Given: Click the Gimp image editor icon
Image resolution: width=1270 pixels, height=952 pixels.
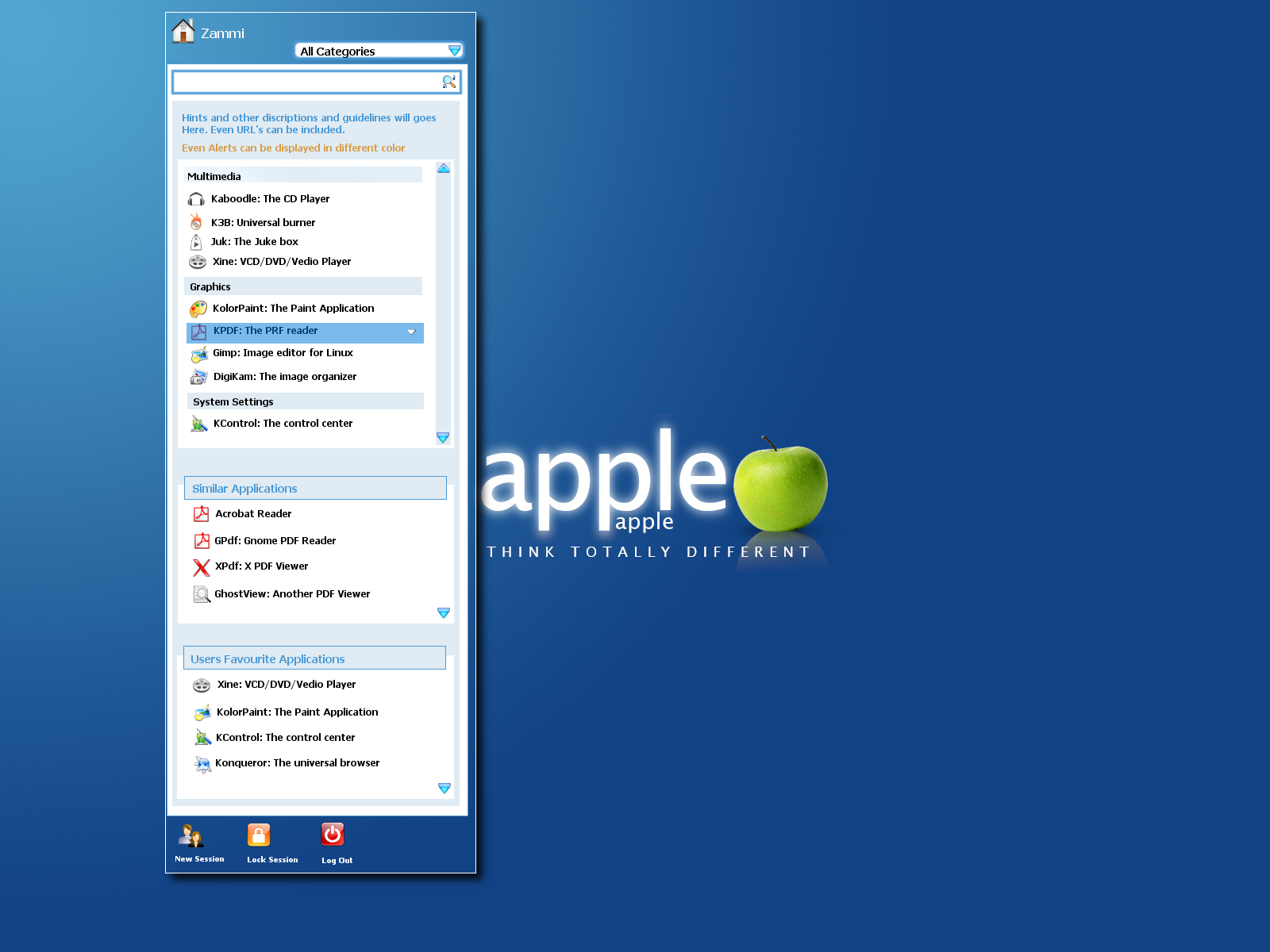Looking at the screenshot, I should tap(199, 354).
